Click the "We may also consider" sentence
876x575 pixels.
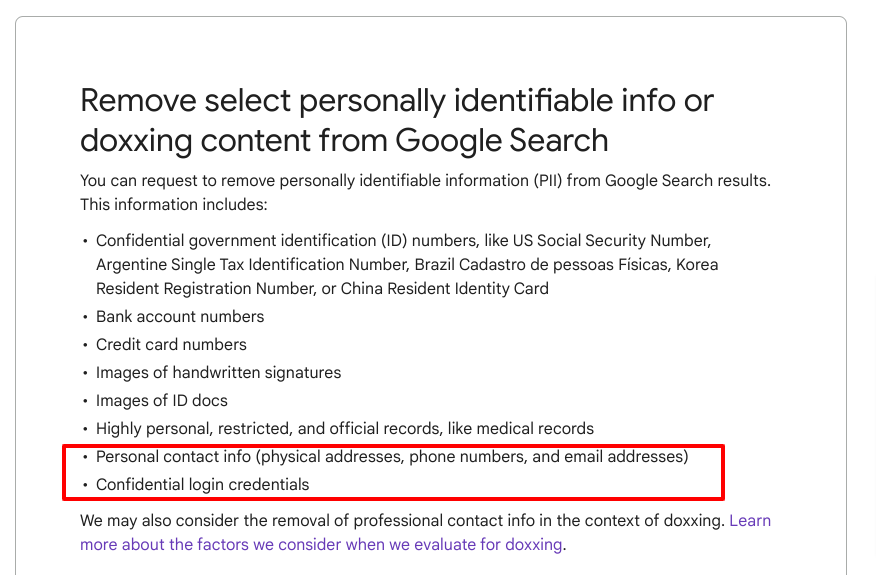coord(402,521)
